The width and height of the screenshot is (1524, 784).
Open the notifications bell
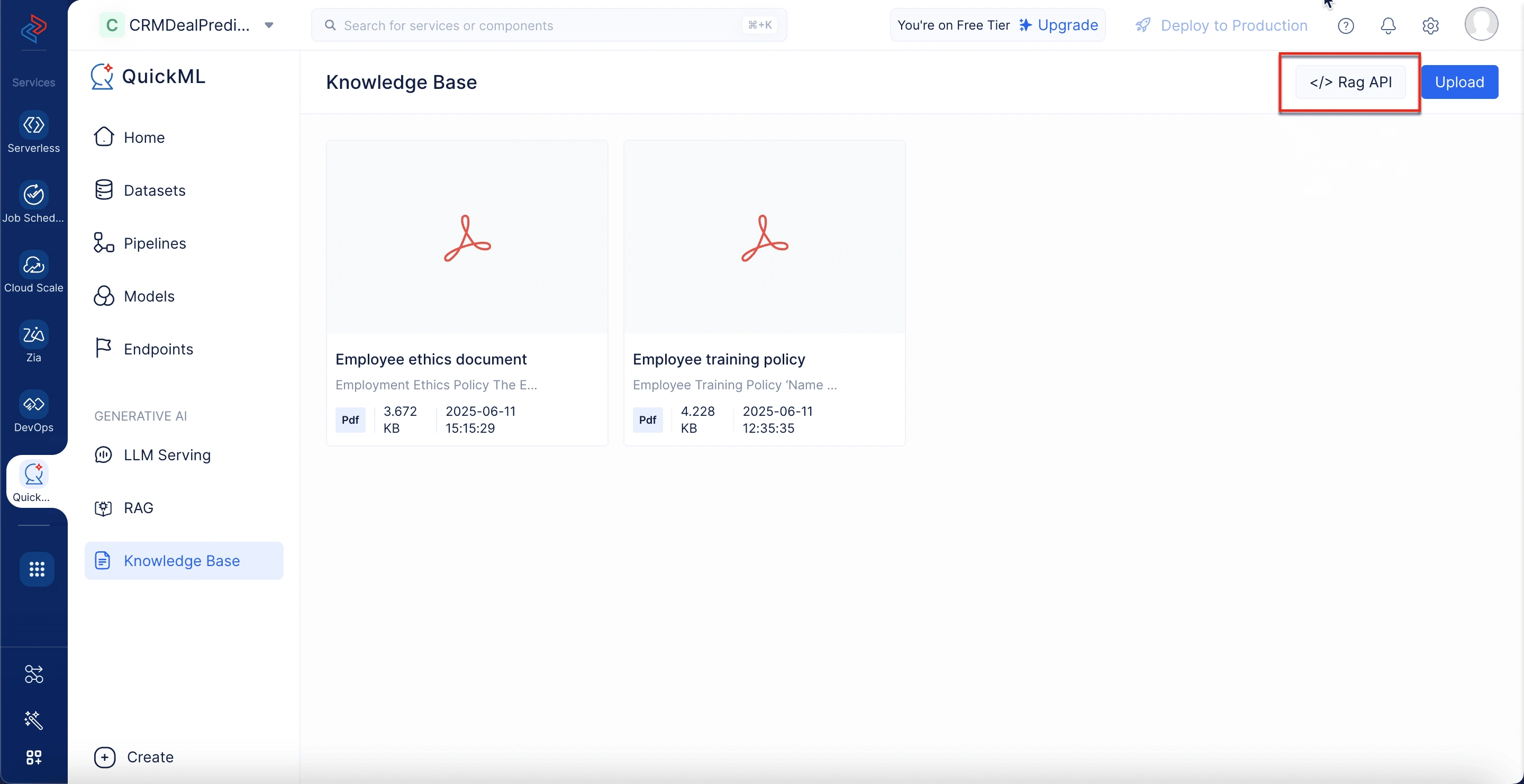click(1388, 25)
